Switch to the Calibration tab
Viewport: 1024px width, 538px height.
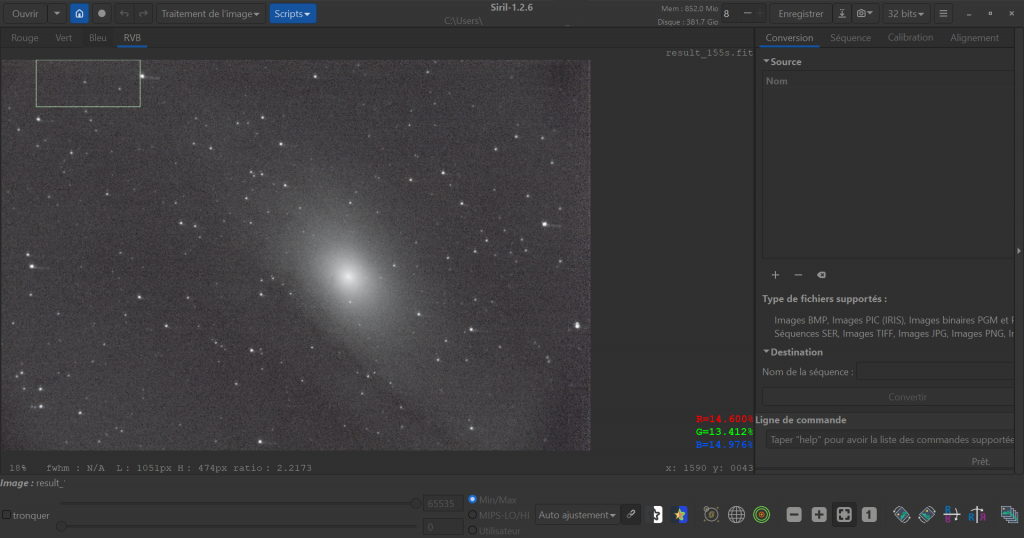[910, 38]
